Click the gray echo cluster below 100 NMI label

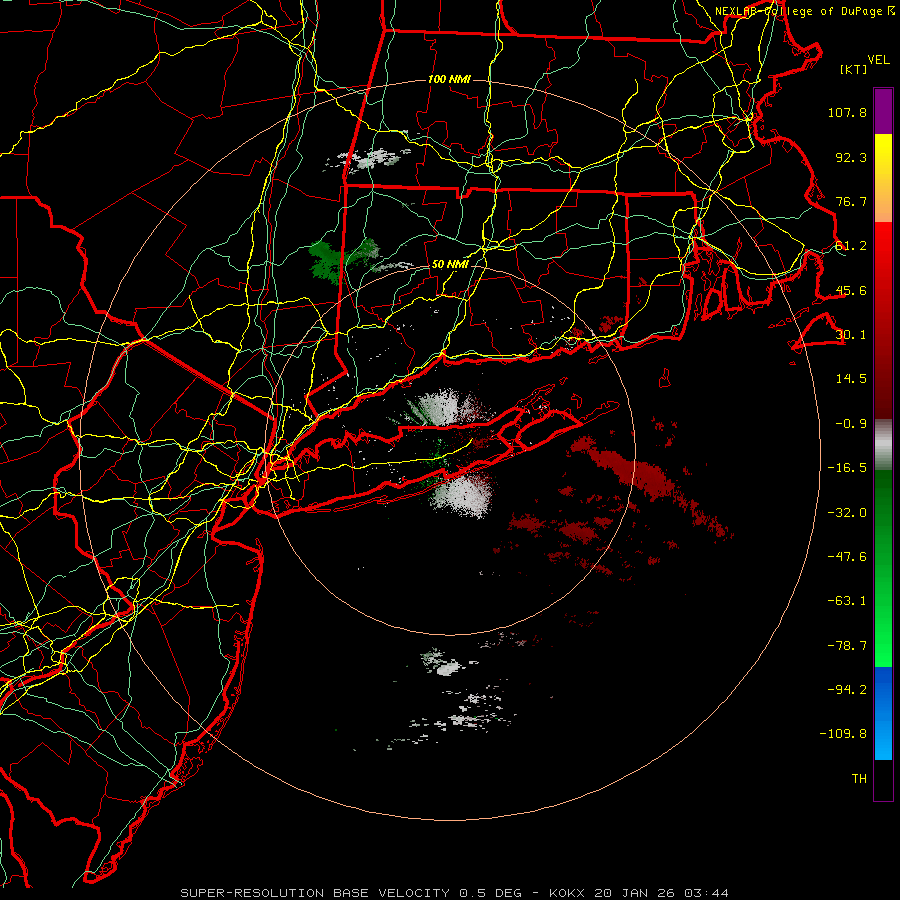367,159
